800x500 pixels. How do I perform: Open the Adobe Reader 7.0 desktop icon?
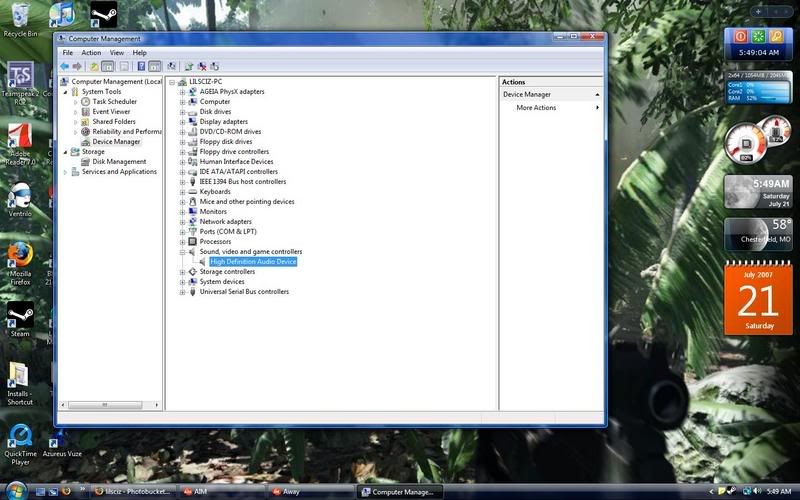(20, 144)
